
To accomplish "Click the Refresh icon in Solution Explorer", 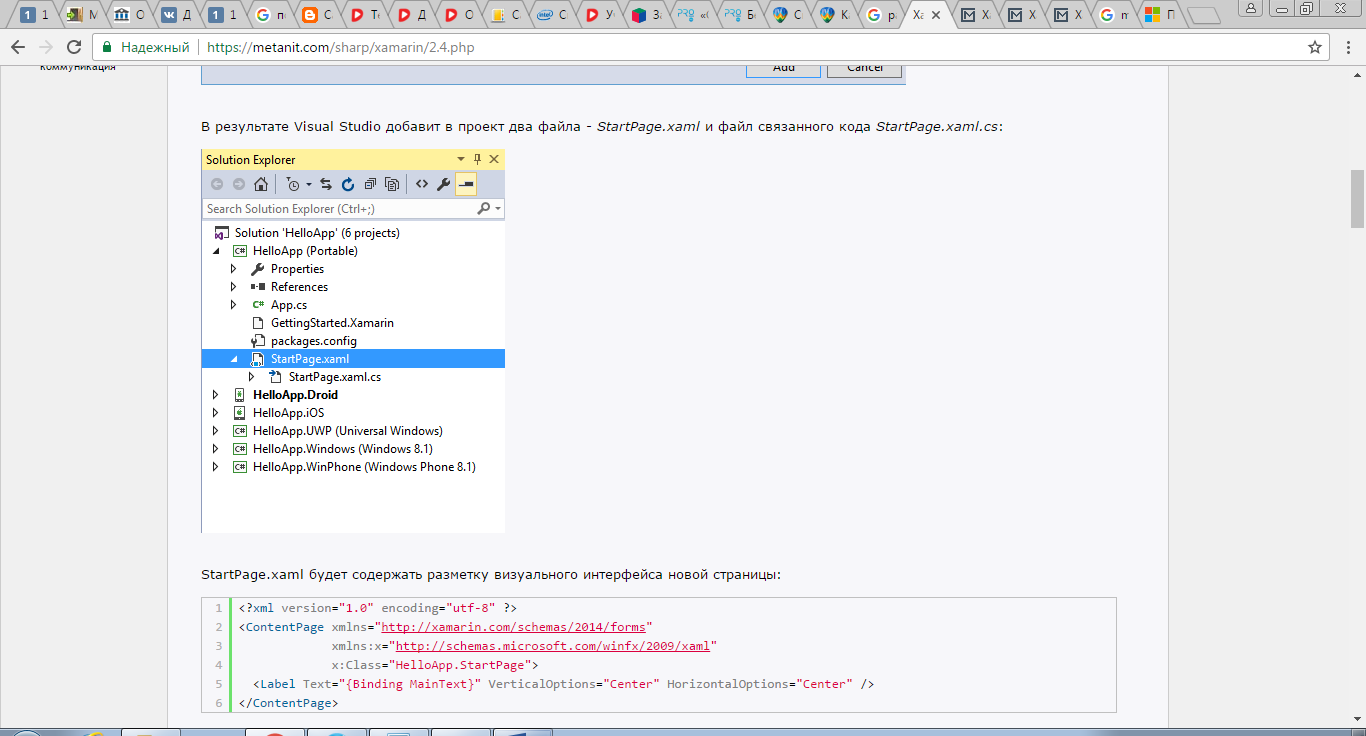I will click(348, 184).
